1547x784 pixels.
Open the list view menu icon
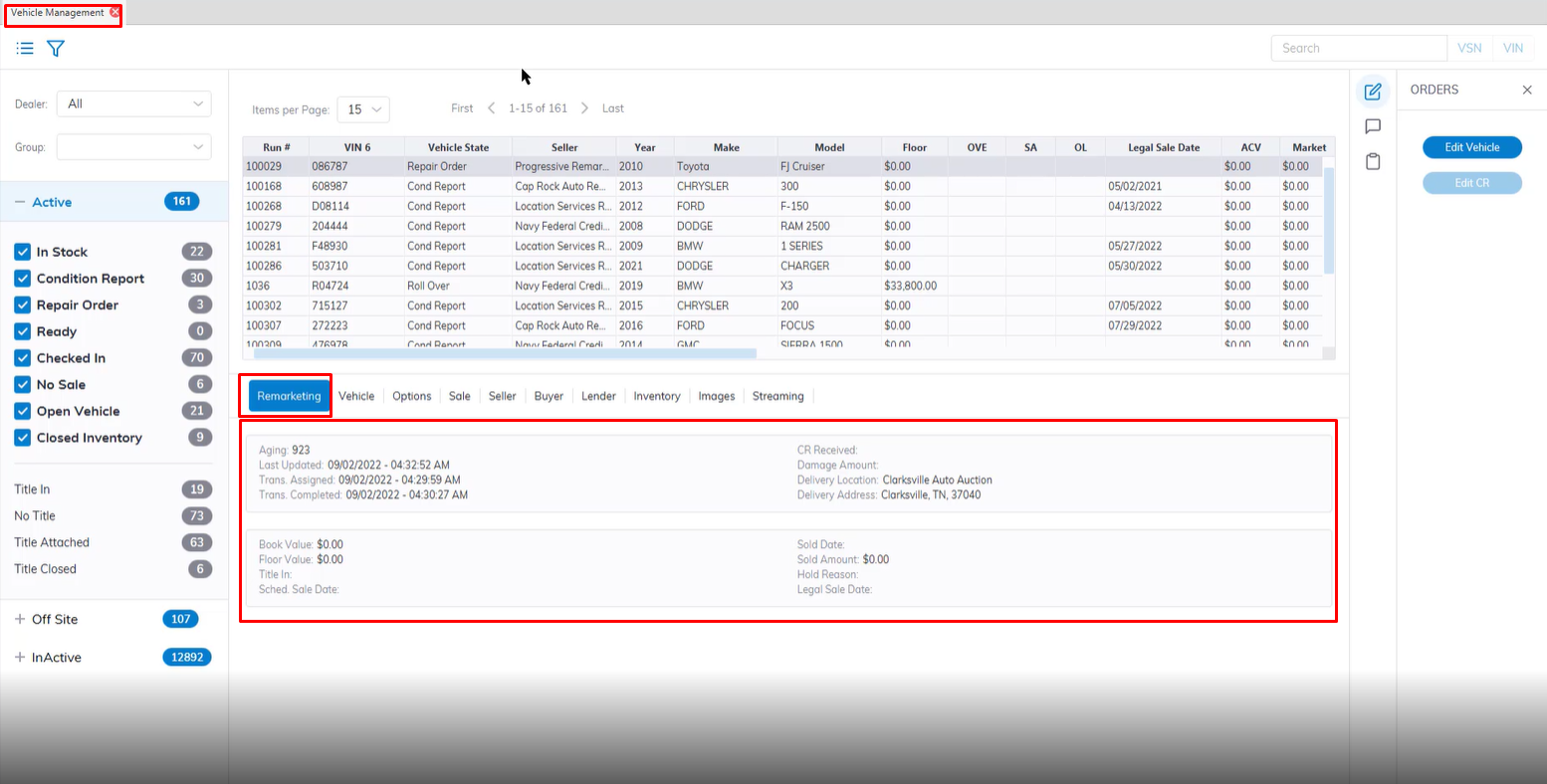(25, 48)
